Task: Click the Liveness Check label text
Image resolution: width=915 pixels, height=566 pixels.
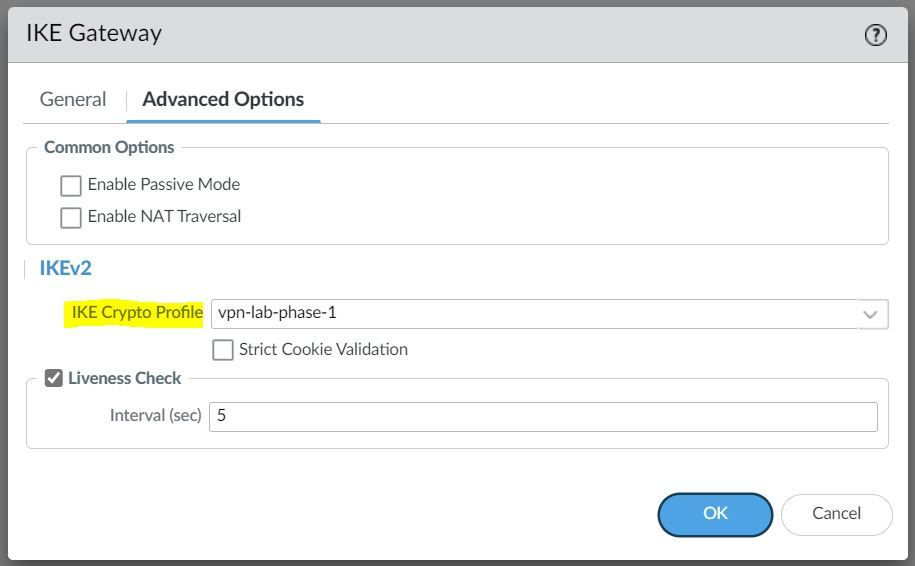Action: pyautogui.click(x=124, y=378)
